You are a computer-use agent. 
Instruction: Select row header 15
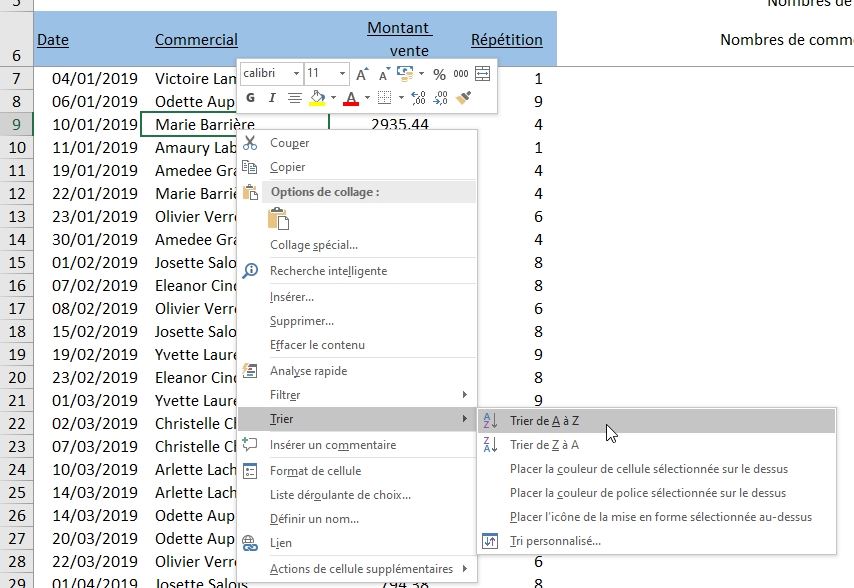click(x=16, y=262)
